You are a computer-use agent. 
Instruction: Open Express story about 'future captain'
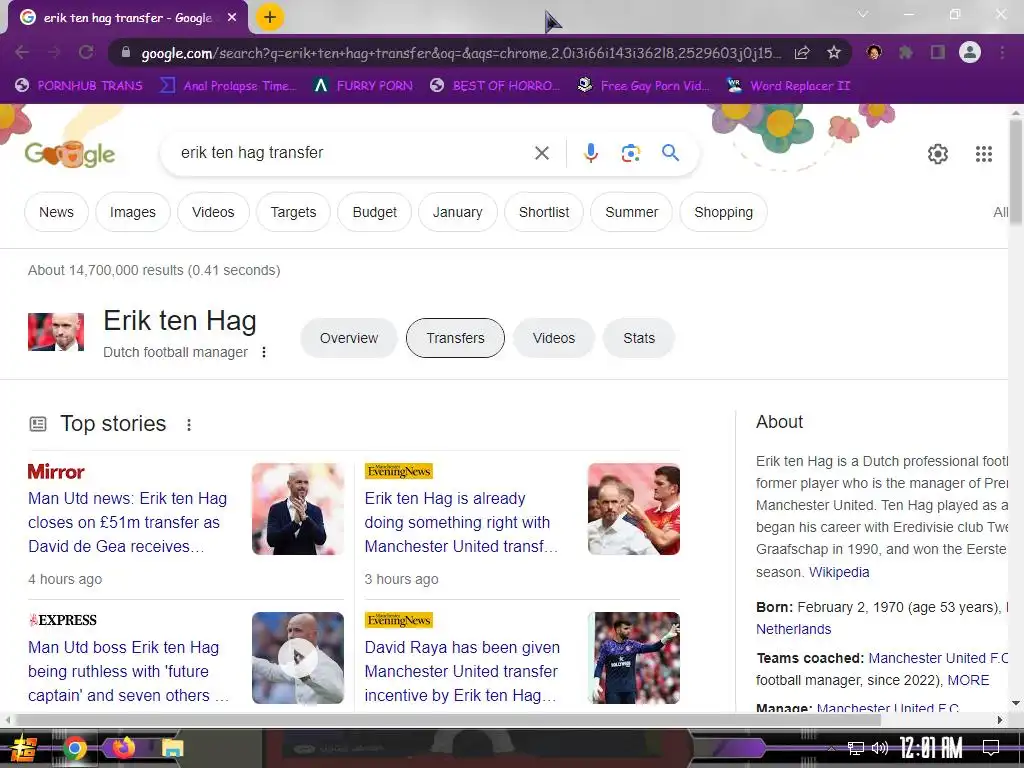[129, 671]
